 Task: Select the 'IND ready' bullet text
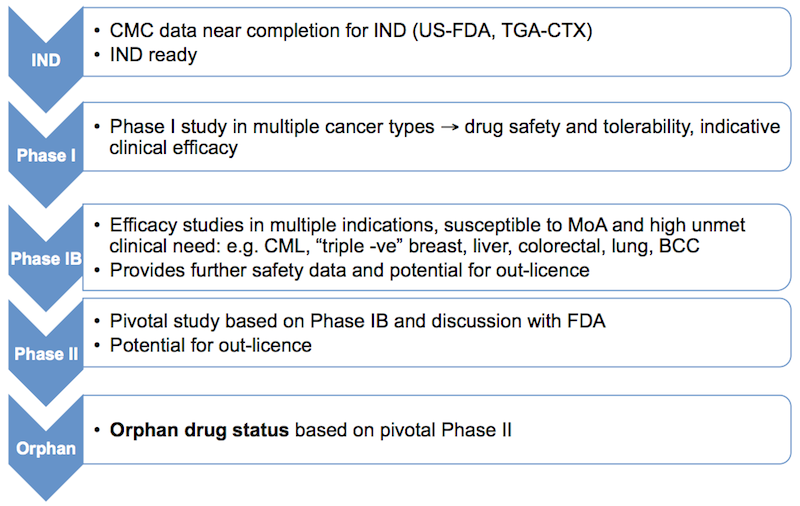tap(153, 55)
